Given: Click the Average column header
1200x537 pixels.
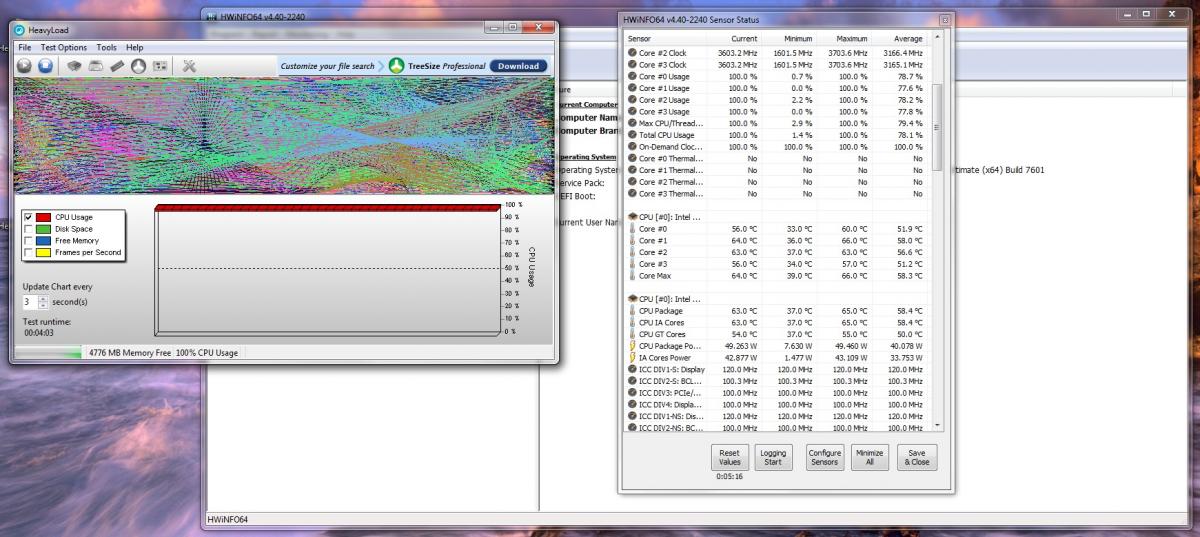Looking at the screenshot, I should [x=902, y=38].
